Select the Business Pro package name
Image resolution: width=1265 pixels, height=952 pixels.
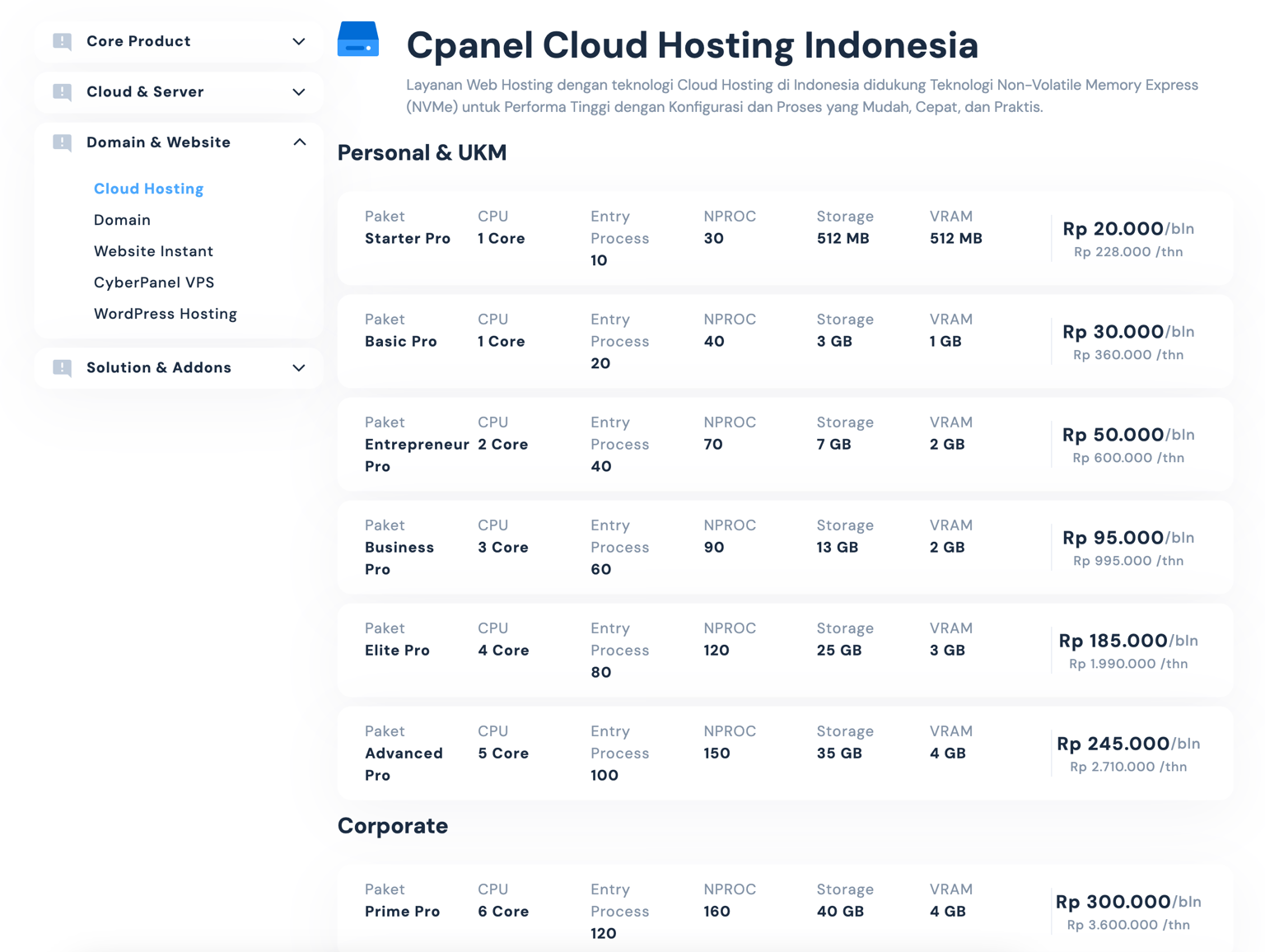[x=399, y=558]
